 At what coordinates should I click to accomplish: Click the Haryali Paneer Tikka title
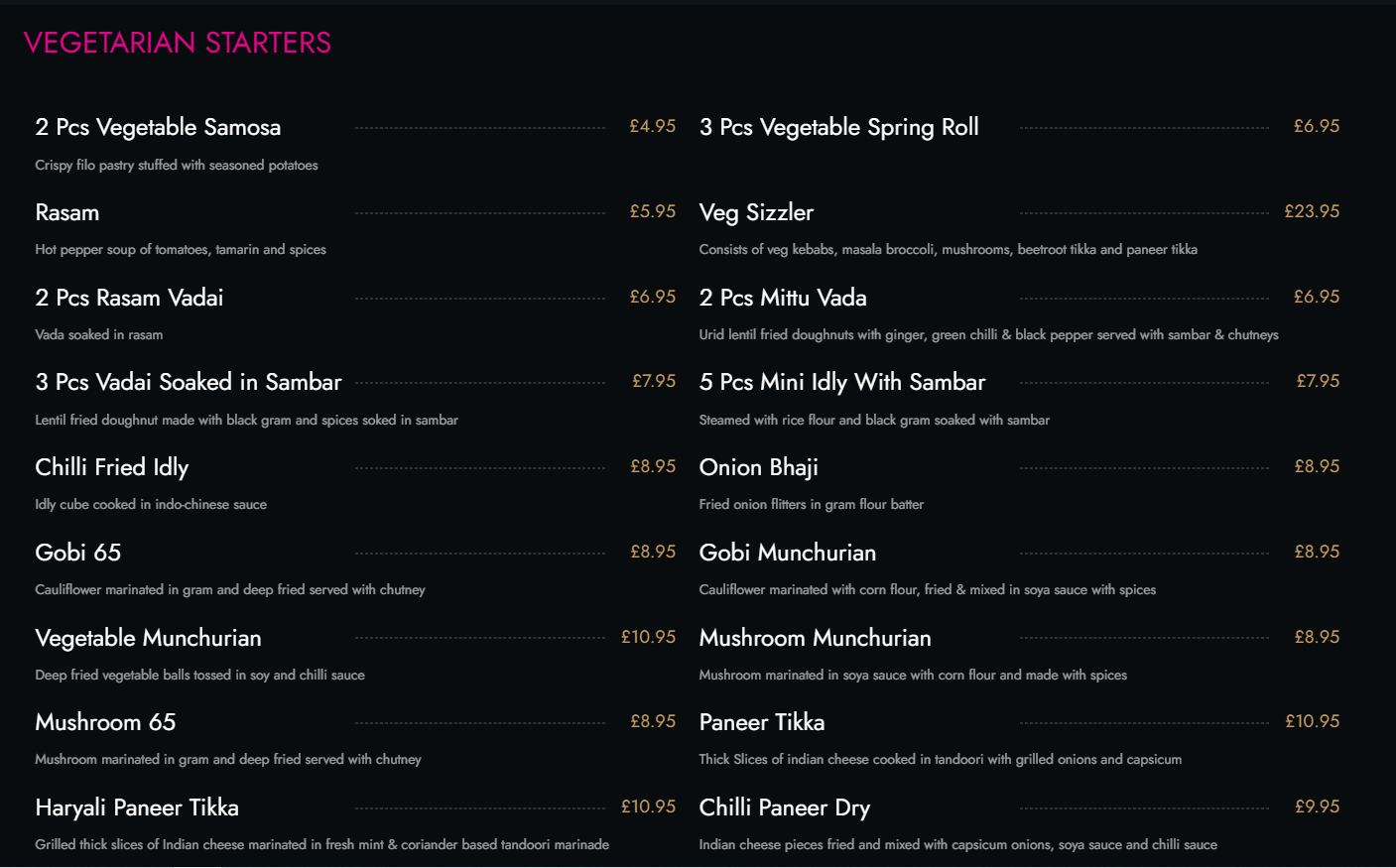(137, 807)
